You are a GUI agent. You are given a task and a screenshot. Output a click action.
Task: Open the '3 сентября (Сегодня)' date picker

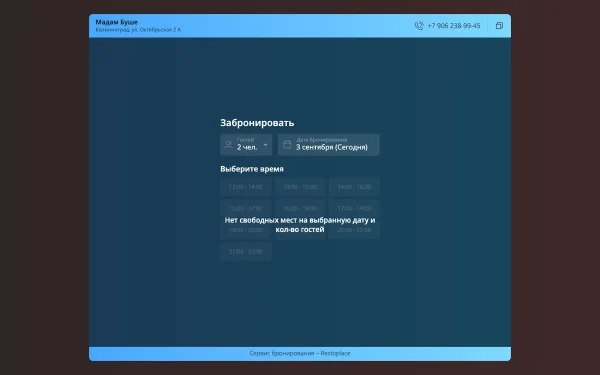pos(329,145)
